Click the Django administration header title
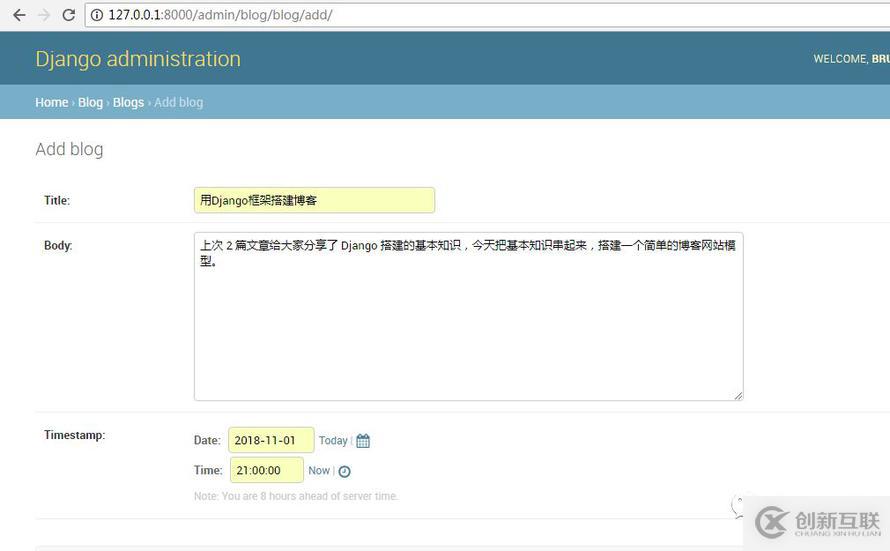This screenshot has width=890, height=551. pos(138,59)
